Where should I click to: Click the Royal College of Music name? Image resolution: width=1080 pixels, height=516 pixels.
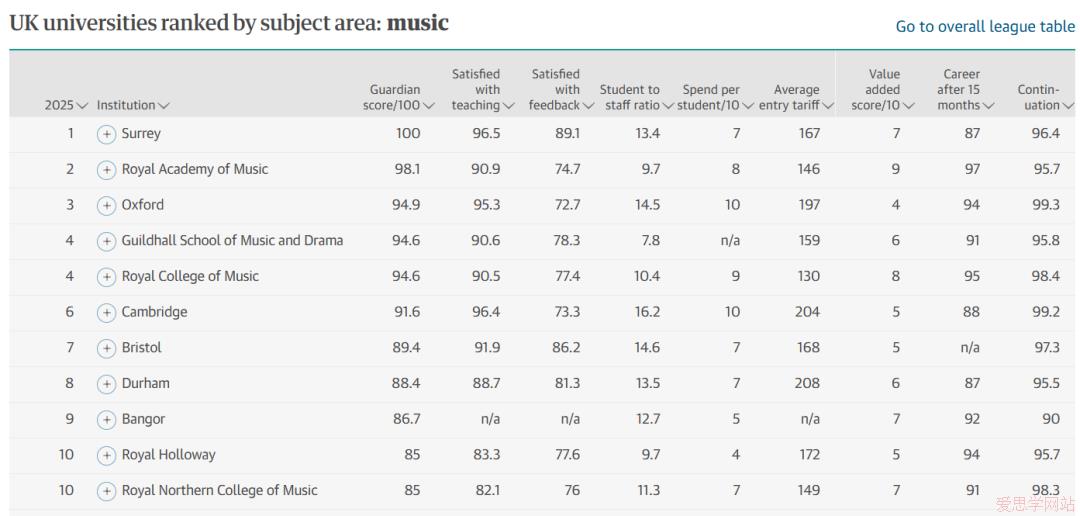(x=190, y=276)
